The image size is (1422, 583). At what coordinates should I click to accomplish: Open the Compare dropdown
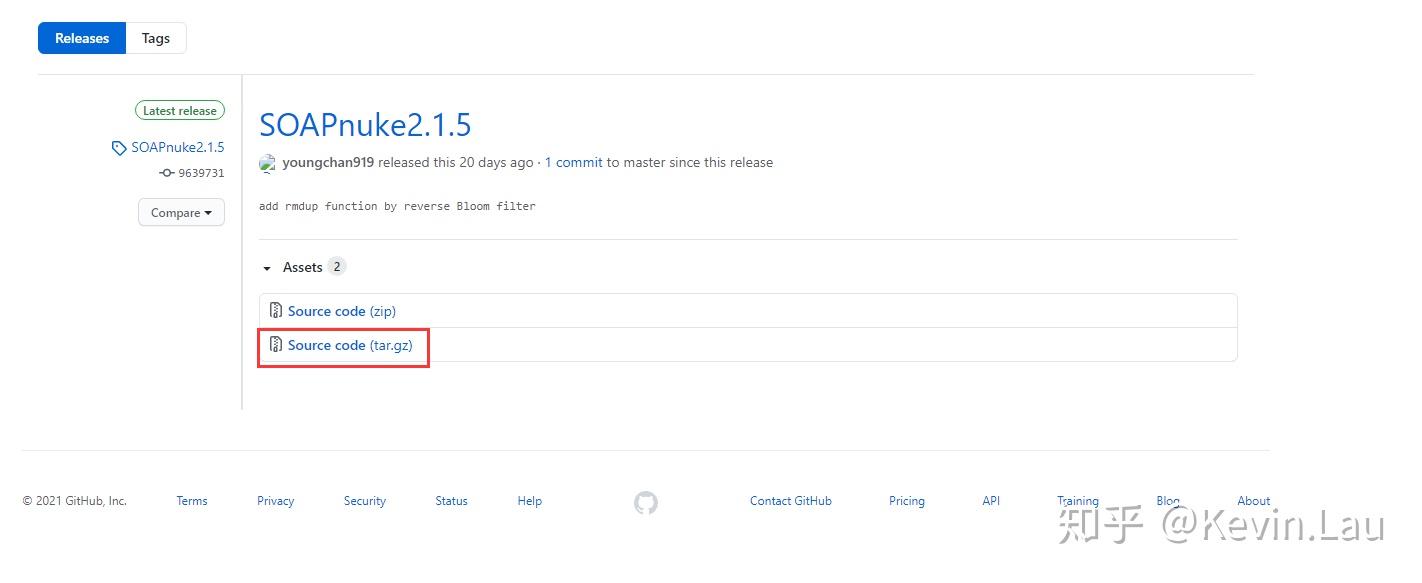(x=181, y=213)
